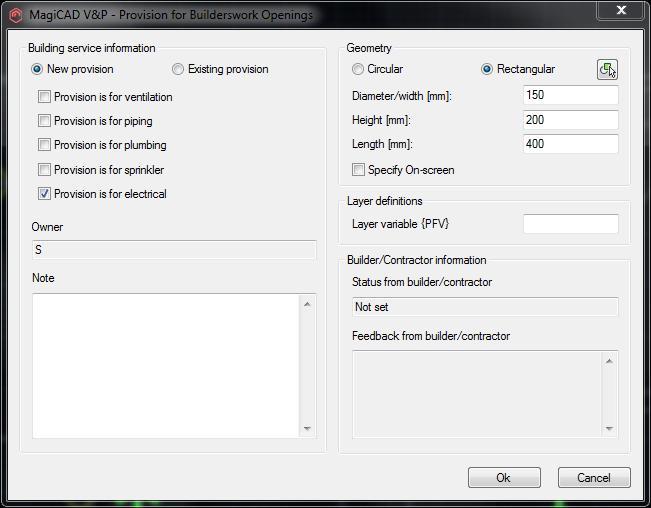Confirm with the Ok button
The width and height of the screenshot is (651, 508).
tap(504, 478)
